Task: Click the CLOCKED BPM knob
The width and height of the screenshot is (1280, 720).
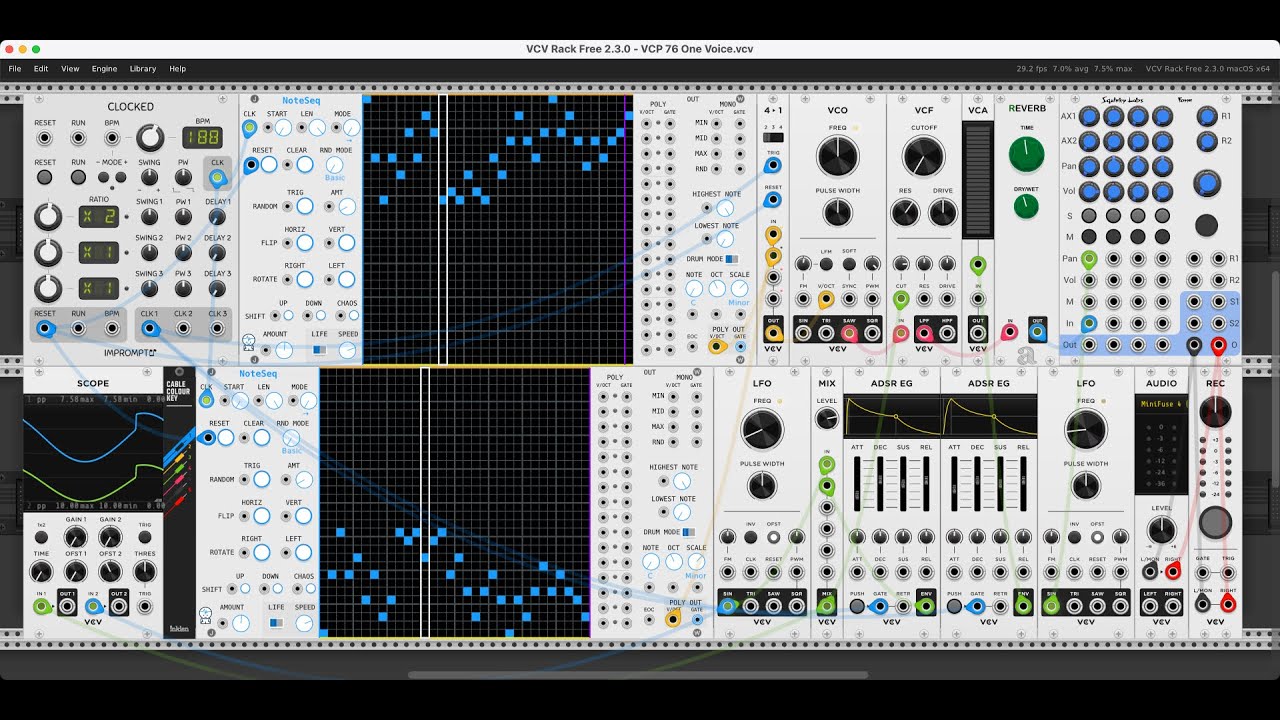Action: click(x=150, y=138)
